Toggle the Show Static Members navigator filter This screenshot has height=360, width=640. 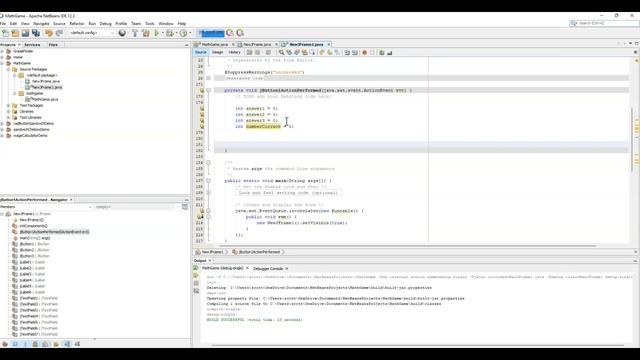click(x=25, y=344)
